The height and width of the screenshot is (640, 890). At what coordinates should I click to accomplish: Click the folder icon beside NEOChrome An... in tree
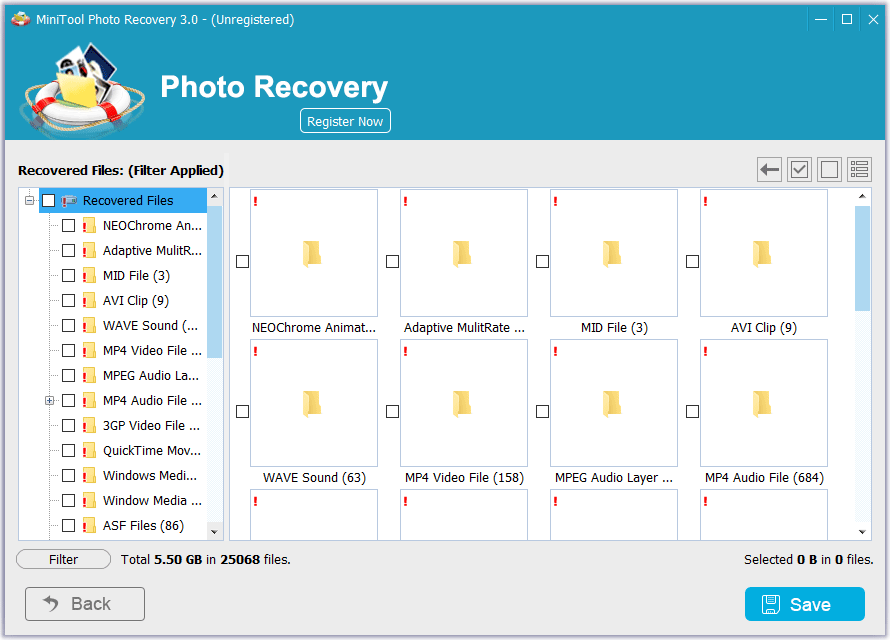click(89, 226)
